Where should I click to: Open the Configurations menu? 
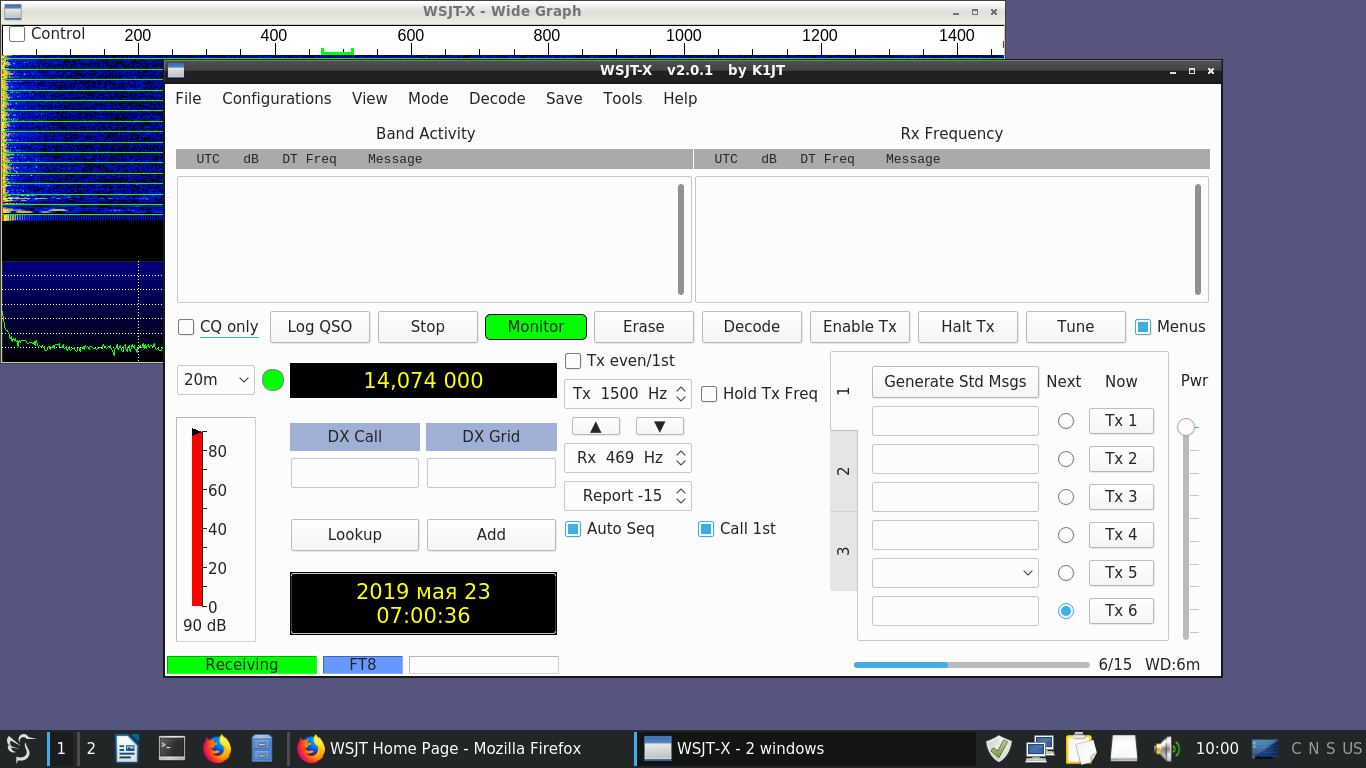click(x=277, y=99)
